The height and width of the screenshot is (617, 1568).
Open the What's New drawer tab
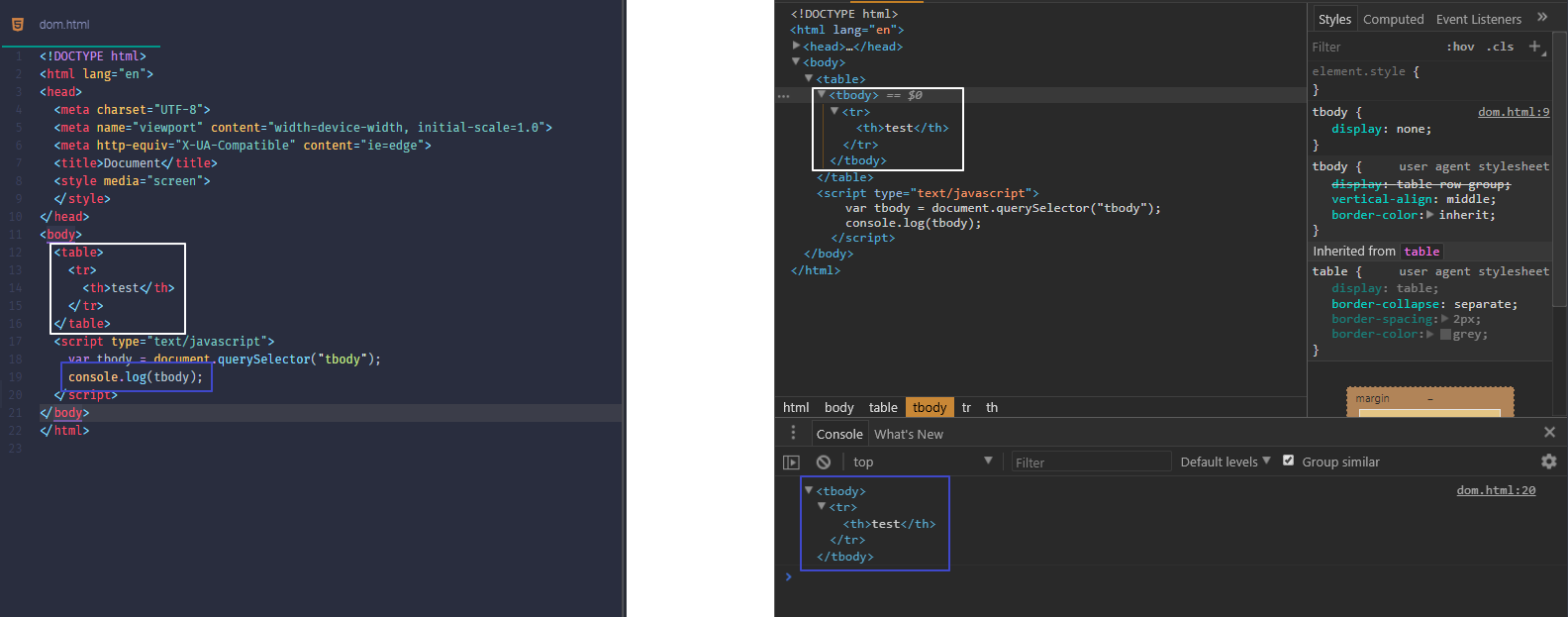tap(909, 434)
